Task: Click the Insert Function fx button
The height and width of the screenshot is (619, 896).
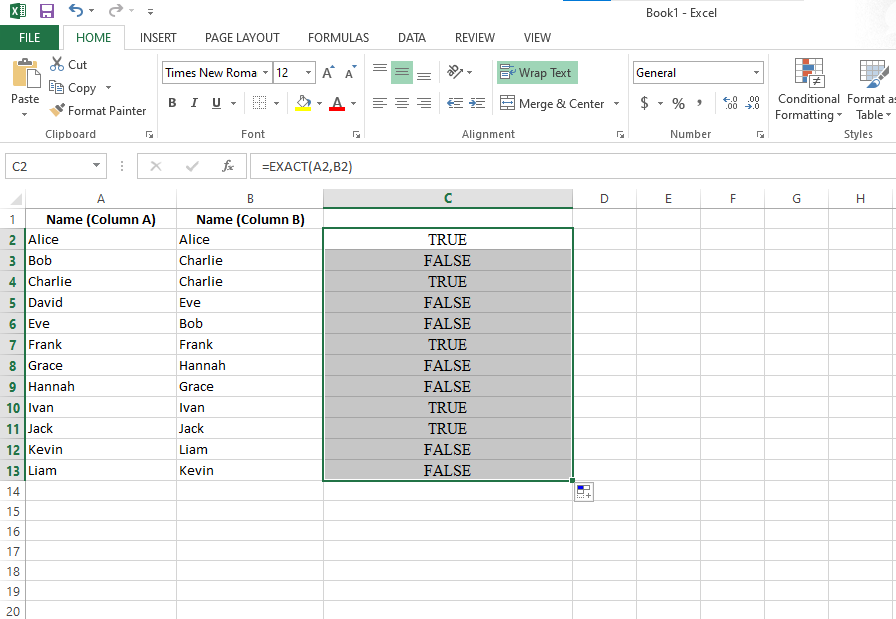Action: 227,166
